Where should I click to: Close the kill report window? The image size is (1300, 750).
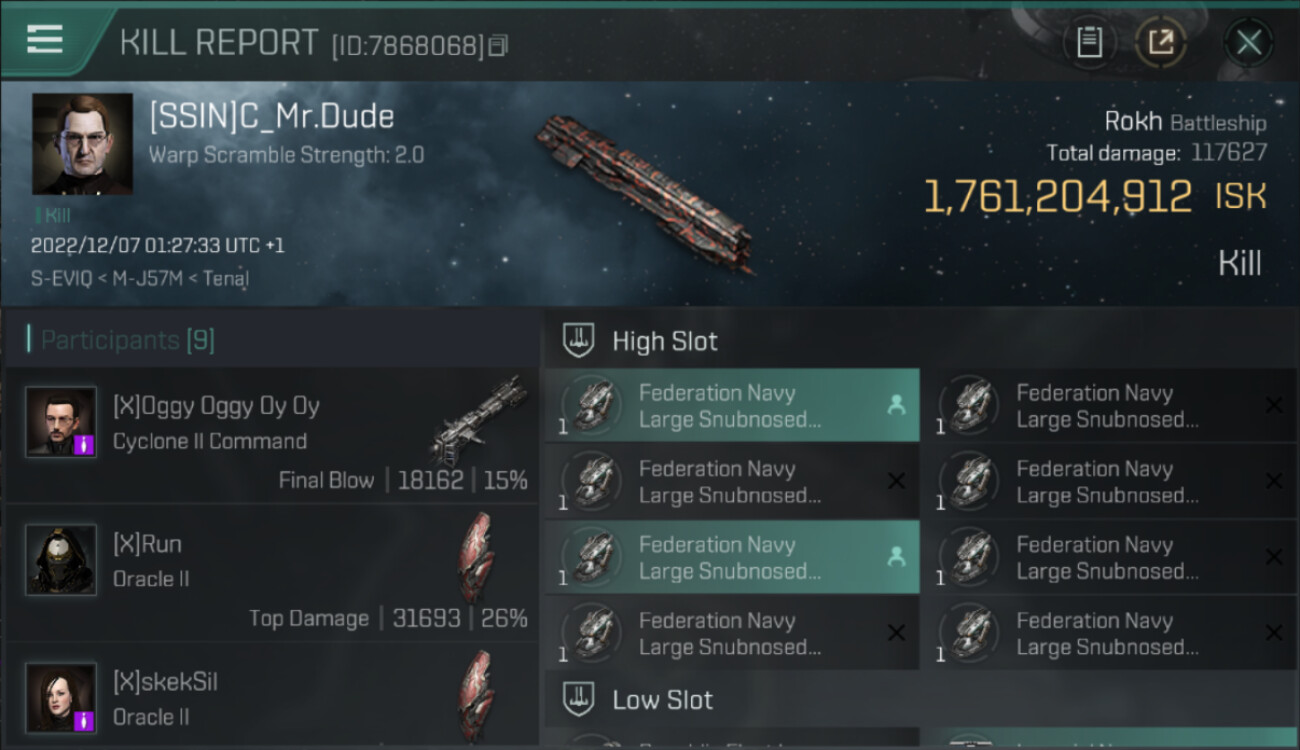[x=1248, y=42]
